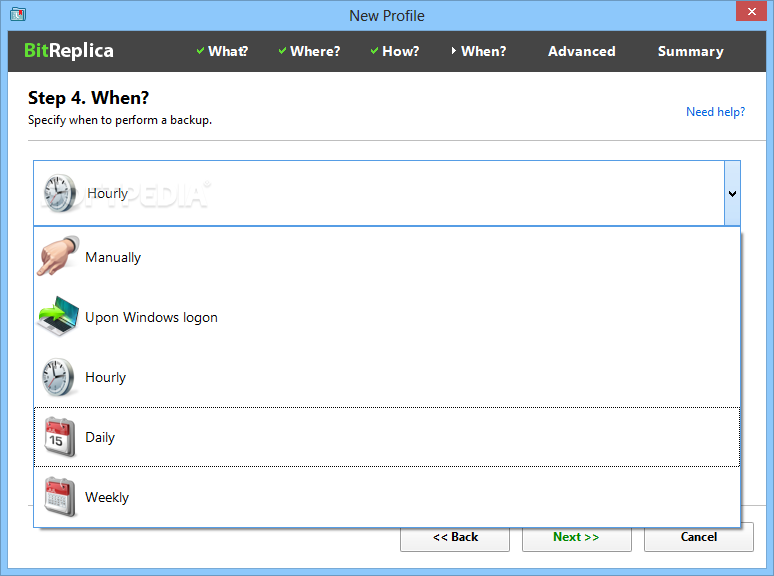Click the << Back button

click(x=455, y=537)
